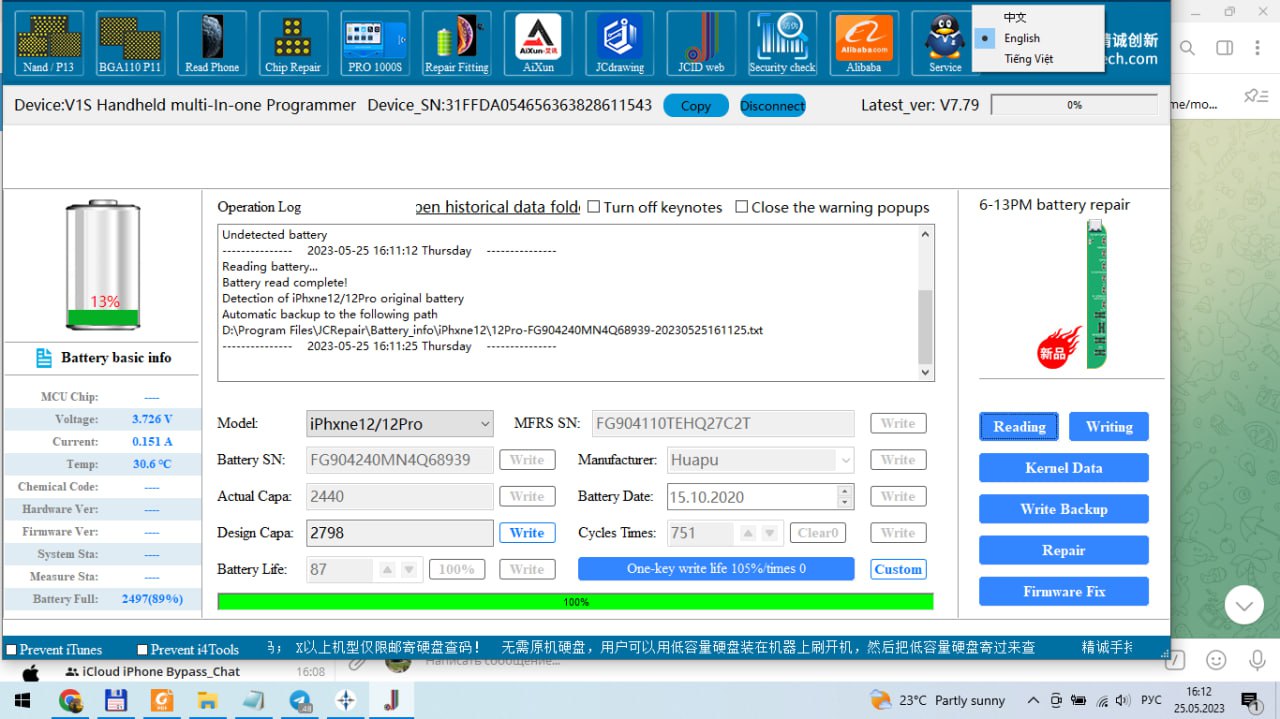The height and width of the screenshot is (719, 1280).
Task: Open the Windows Start menu
Action: coord(22,700)
